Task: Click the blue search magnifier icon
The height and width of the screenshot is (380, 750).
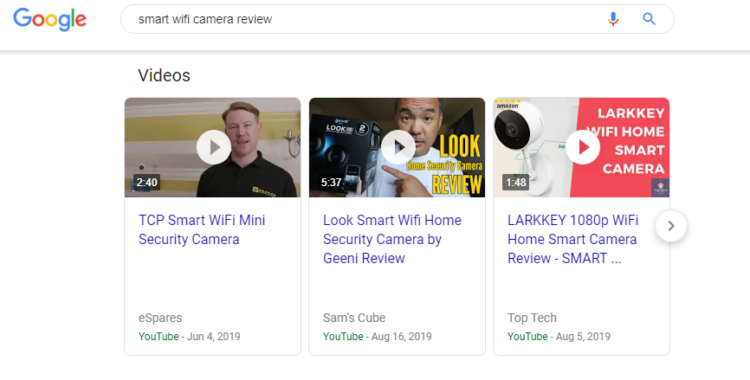Action: [649, 19]
